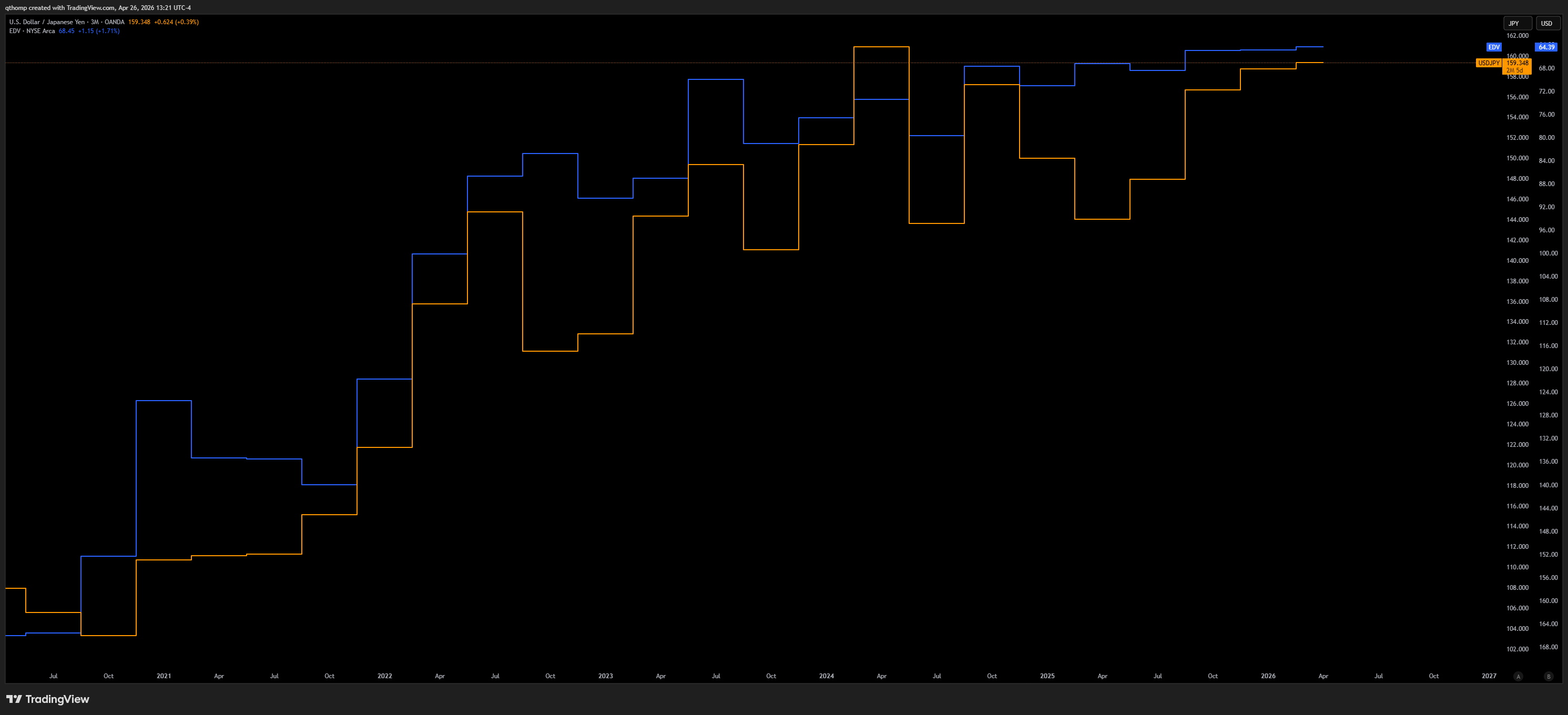
Task: Click the 3M interval in legend
Action: 94,22
